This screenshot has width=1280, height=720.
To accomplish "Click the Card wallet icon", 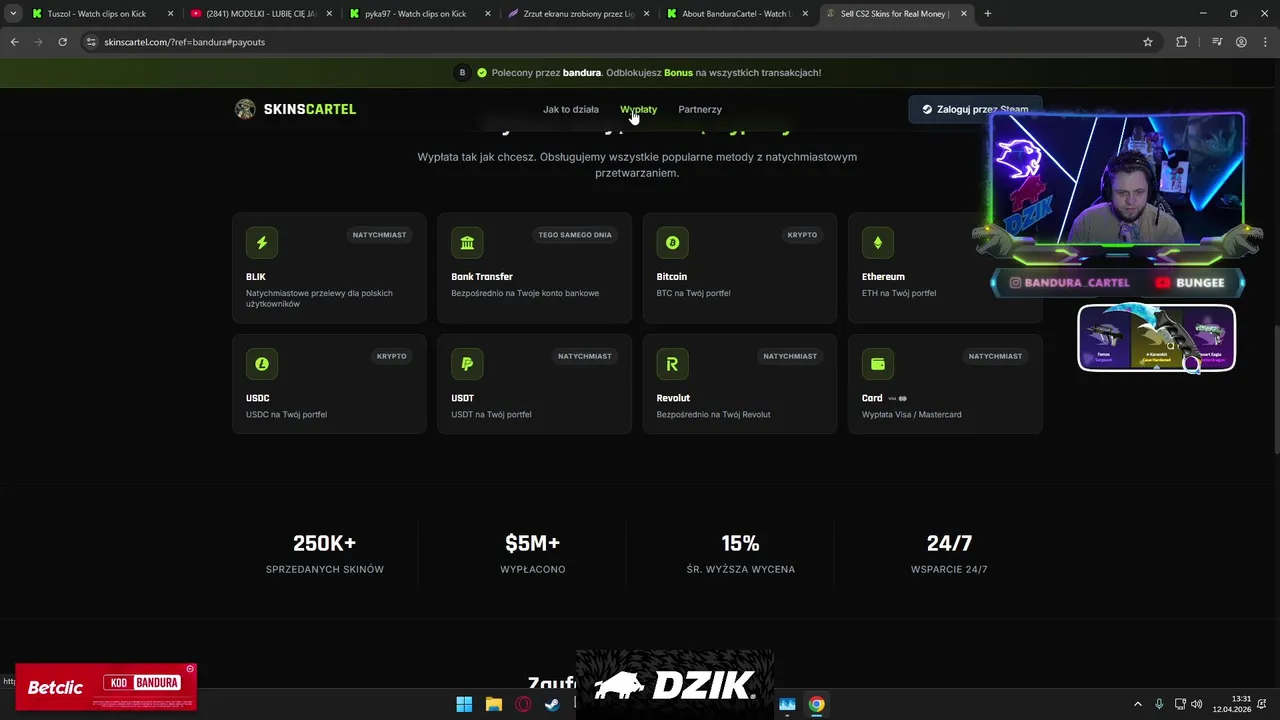I will click(x=878, y=364).
